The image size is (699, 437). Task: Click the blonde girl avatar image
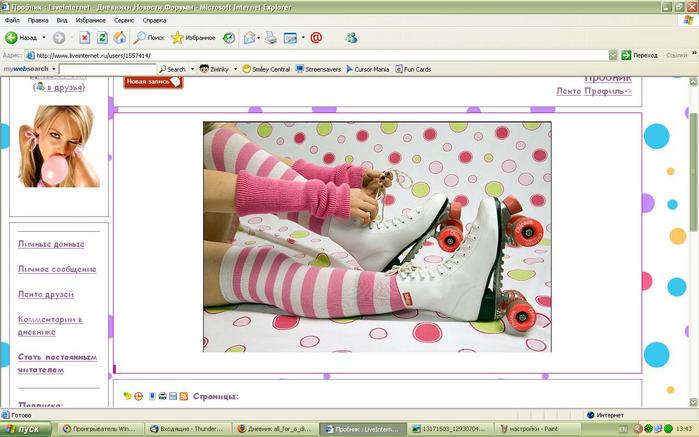point(59,146)
